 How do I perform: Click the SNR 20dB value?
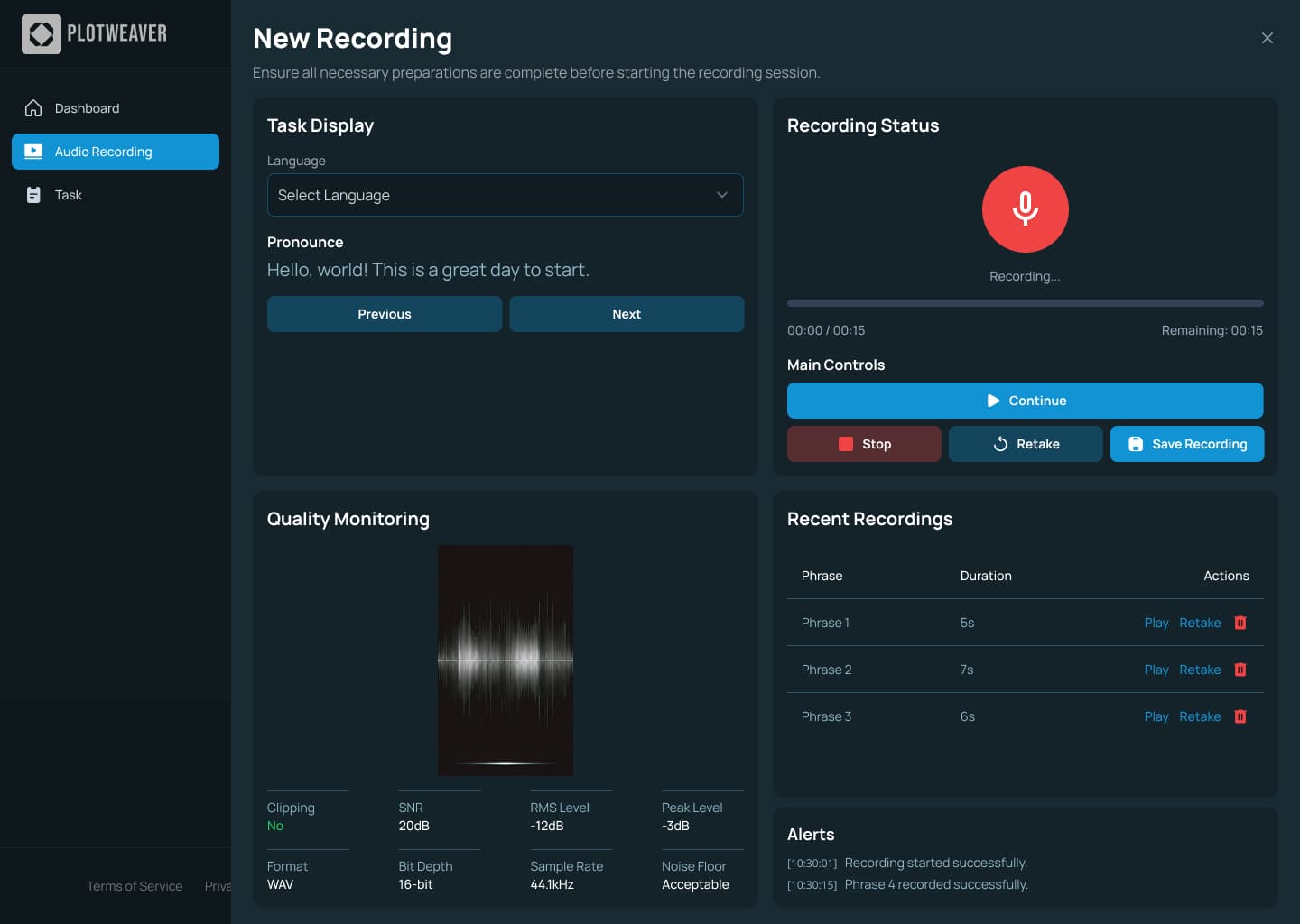[x=414, y=826]
